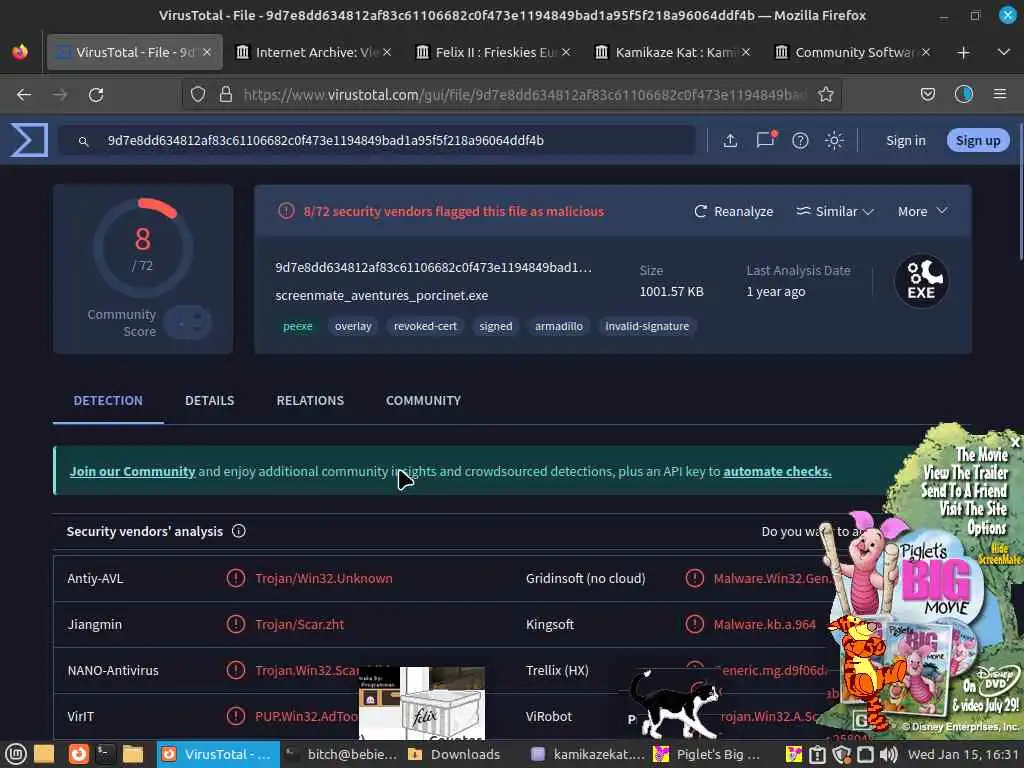Expand the Similar dropdown

[835, 211]
